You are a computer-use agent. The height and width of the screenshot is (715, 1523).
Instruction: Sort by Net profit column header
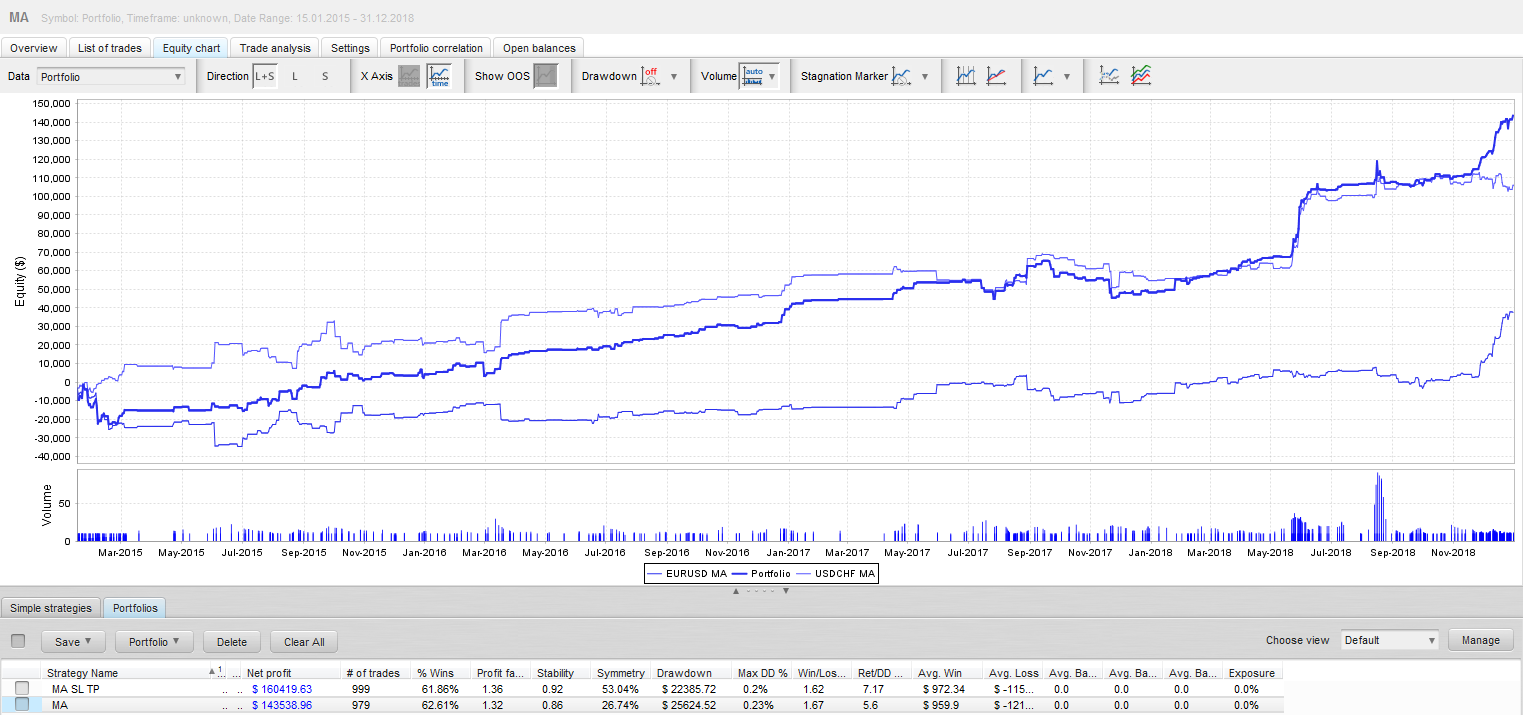270,673
